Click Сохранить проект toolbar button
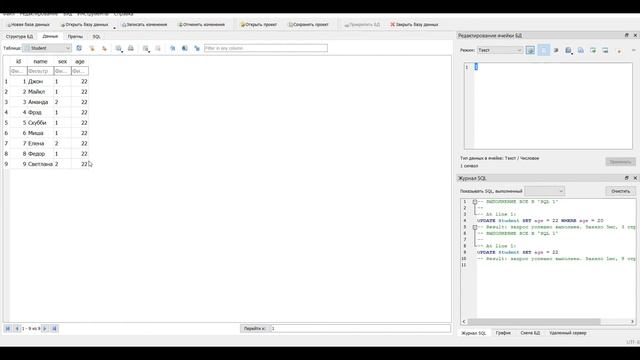Screen dimensions: 640x360 308,24
